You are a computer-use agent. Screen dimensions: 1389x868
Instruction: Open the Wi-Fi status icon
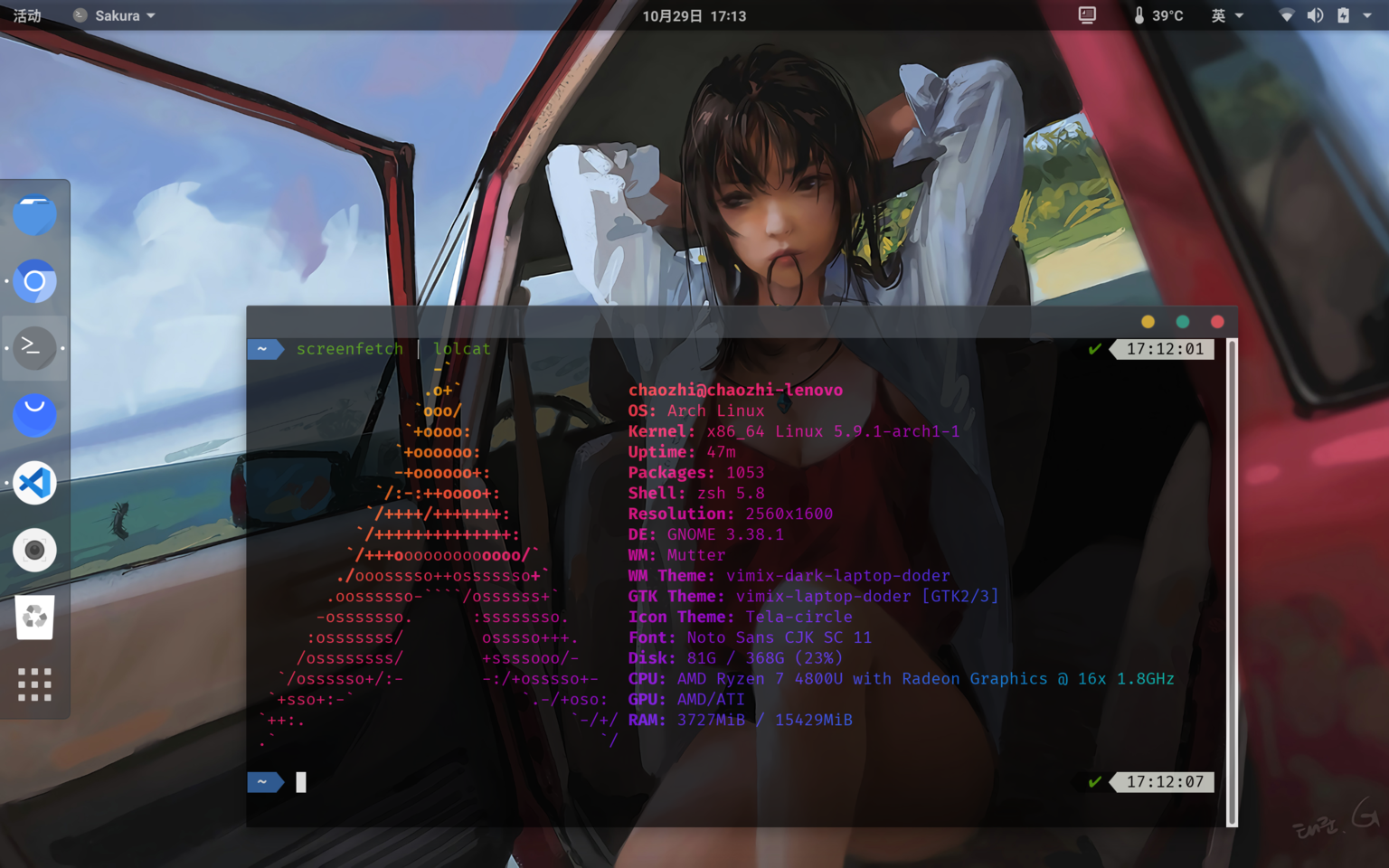[x=1286, y=15]
